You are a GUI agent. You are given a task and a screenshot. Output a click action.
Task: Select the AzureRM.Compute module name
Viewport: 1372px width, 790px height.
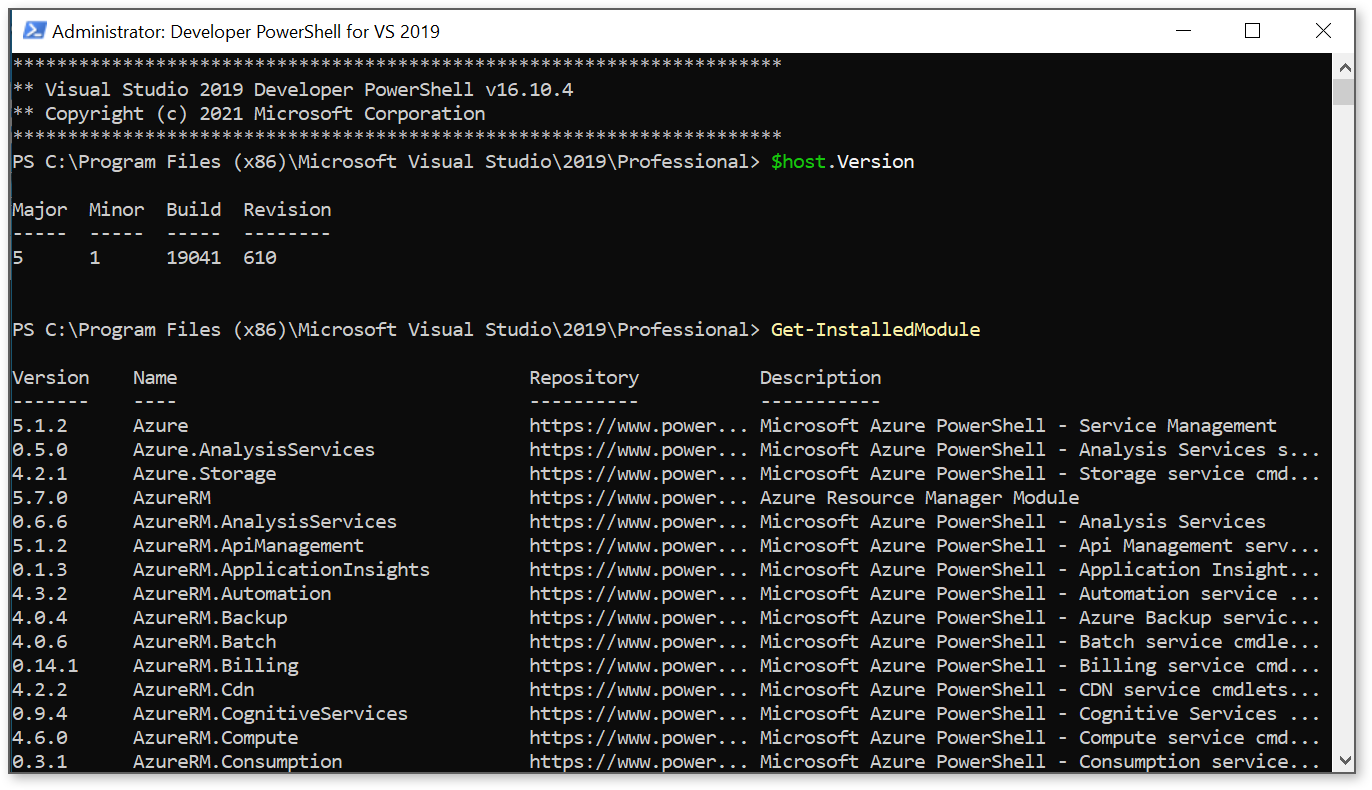pos(215,737)
